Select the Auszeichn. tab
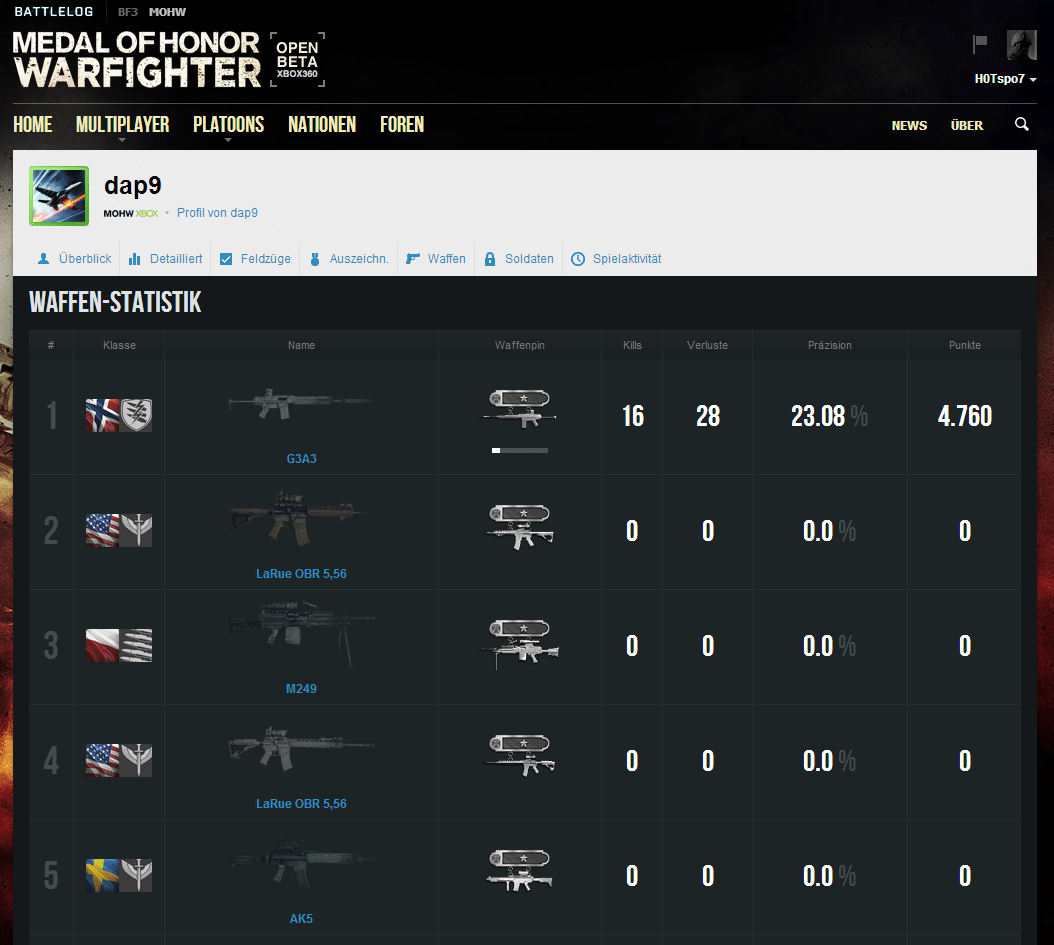Screen dimensions: 1054x945 pyautogui.click(x=349, y=259)
